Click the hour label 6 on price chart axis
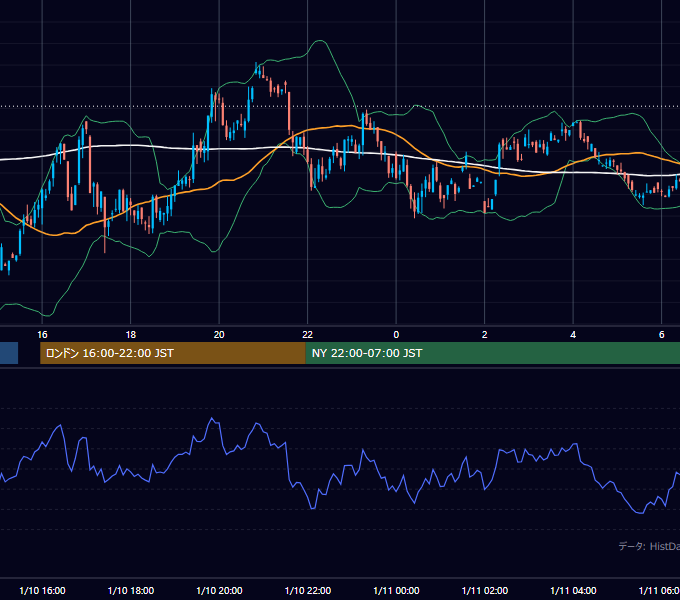 click(661, 335)
